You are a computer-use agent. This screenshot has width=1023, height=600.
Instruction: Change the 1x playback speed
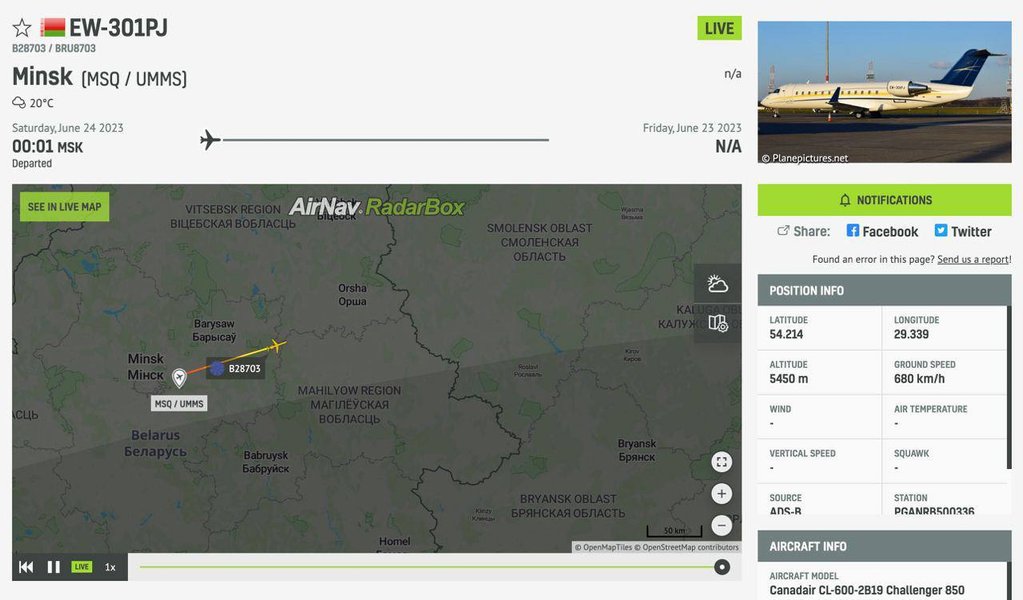110,567
